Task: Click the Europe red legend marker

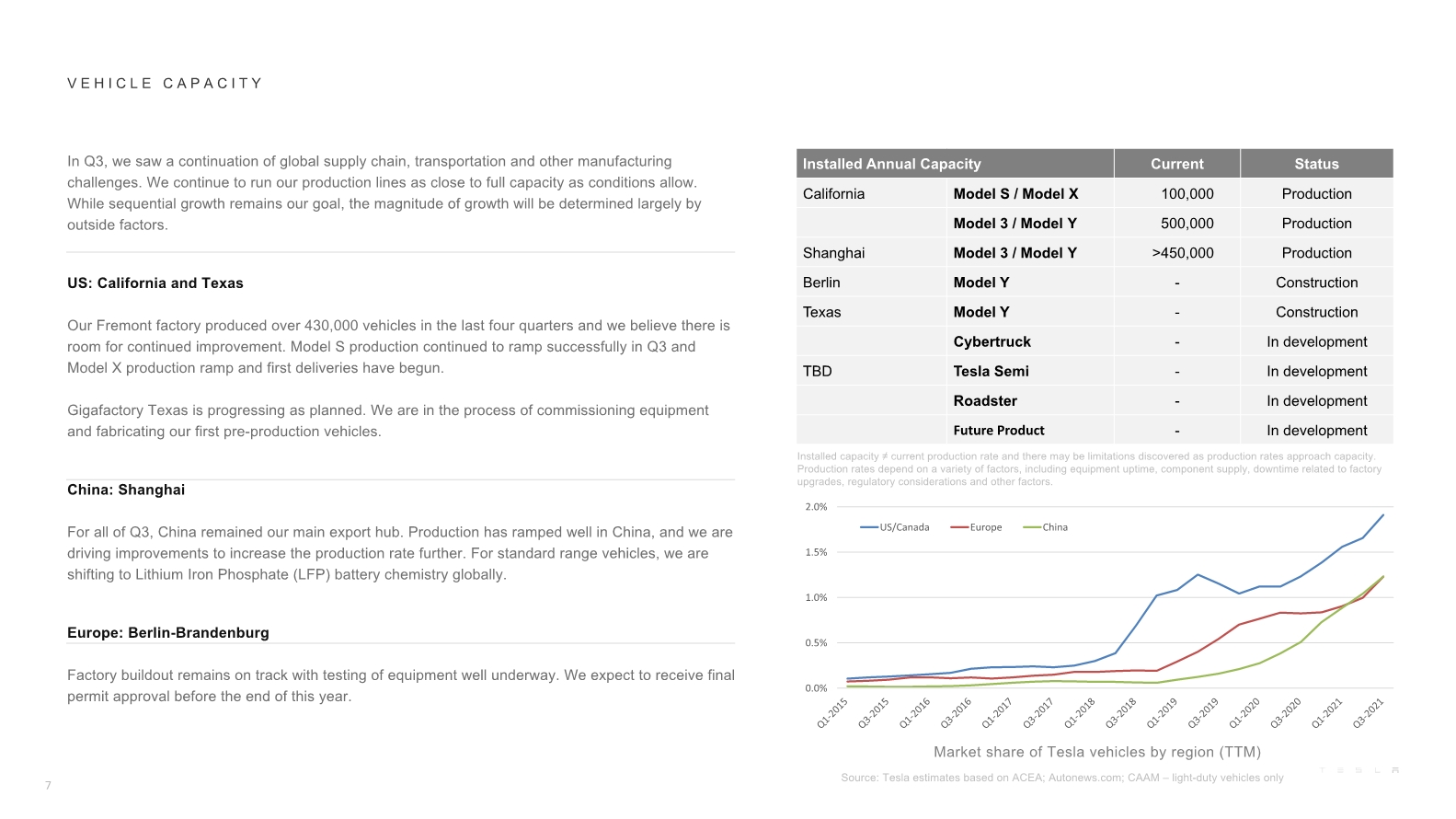Action: click(959, 527)
